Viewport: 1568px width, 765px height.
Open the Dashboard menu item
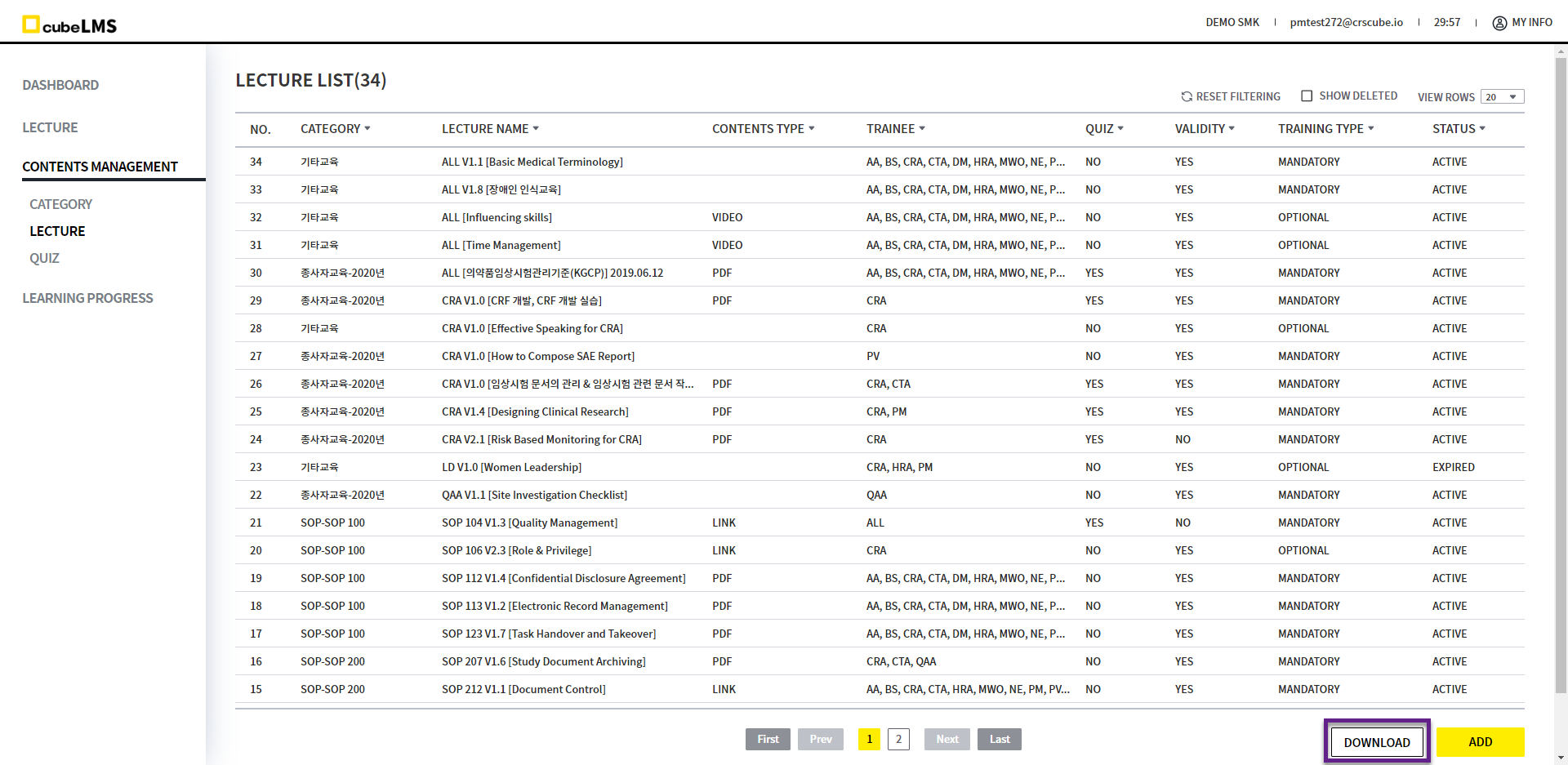click(60, 85)
